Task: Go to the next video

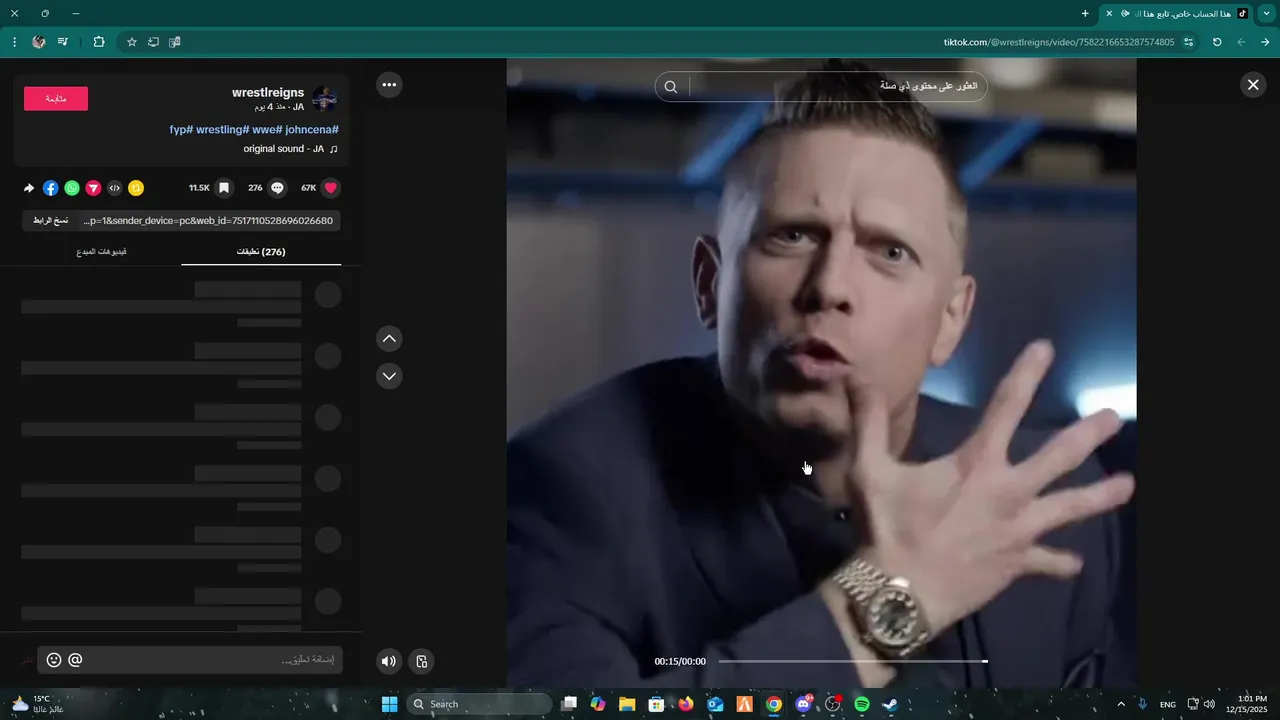Action: (x=389, y=376)
